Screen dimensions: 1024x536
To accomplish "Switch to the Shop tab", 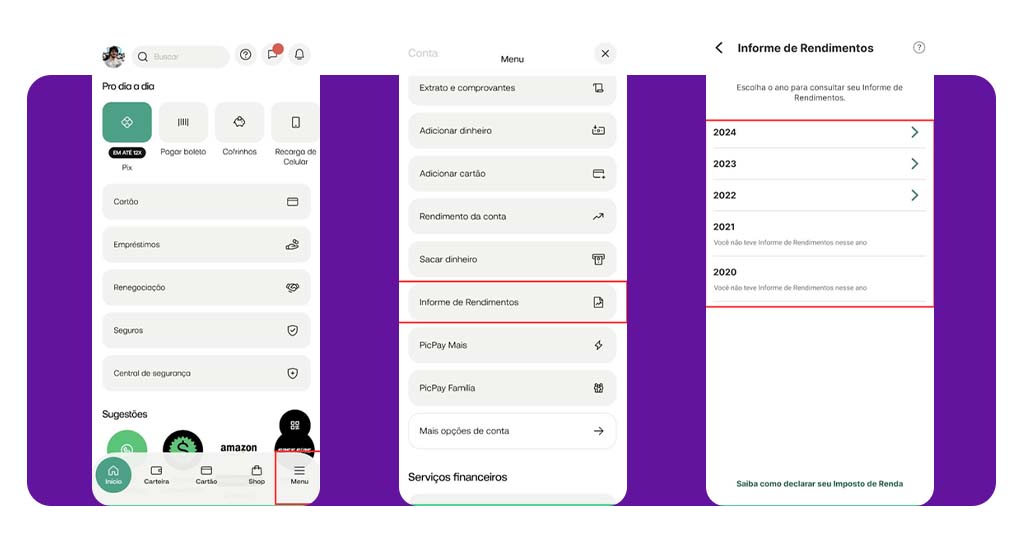I will pyautogui.click(x=257, y=475).
